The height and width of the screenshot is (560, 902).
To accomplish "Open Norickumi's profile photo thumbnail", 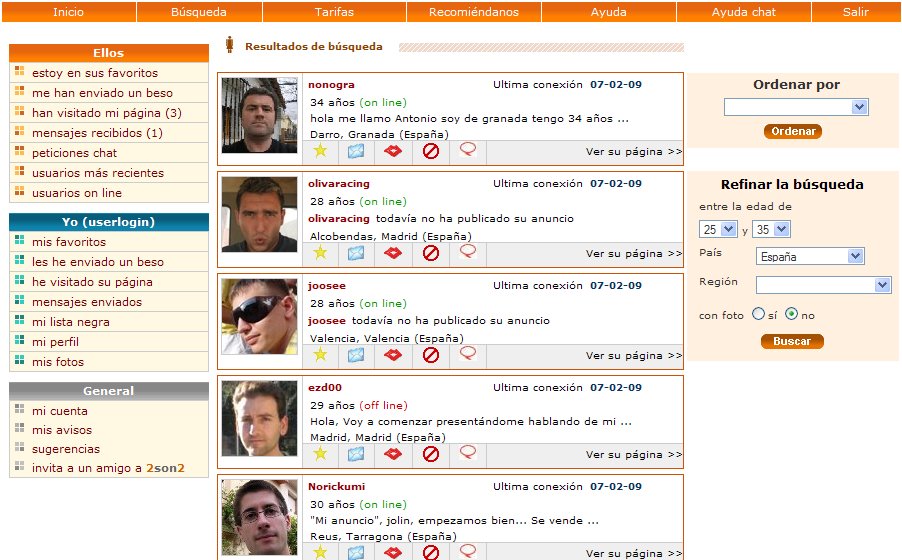I will coord(259,517).
